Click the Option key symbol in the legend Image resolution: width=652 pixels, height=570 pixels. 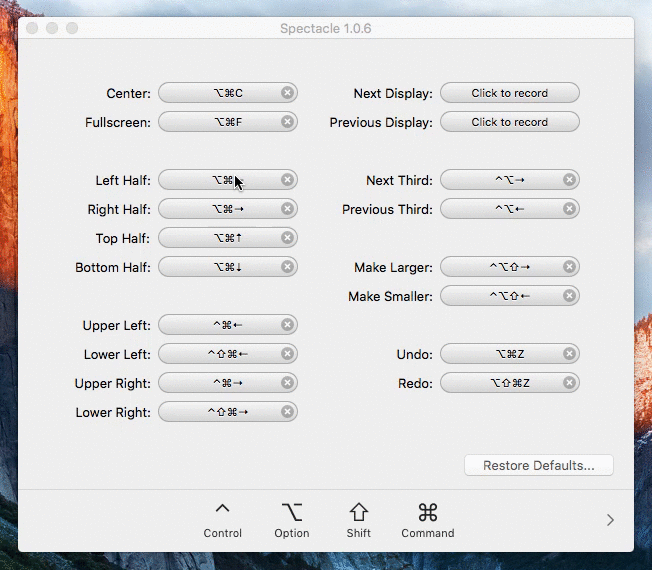(x=291, y=512)
